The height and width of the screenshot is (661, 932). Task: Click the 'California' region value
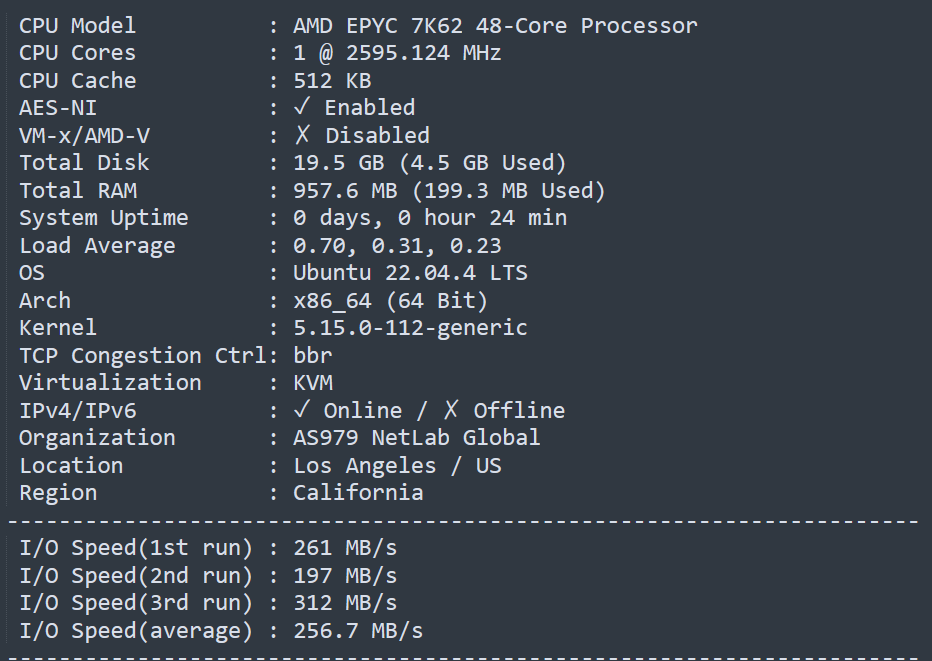click(x=358, y=492)
